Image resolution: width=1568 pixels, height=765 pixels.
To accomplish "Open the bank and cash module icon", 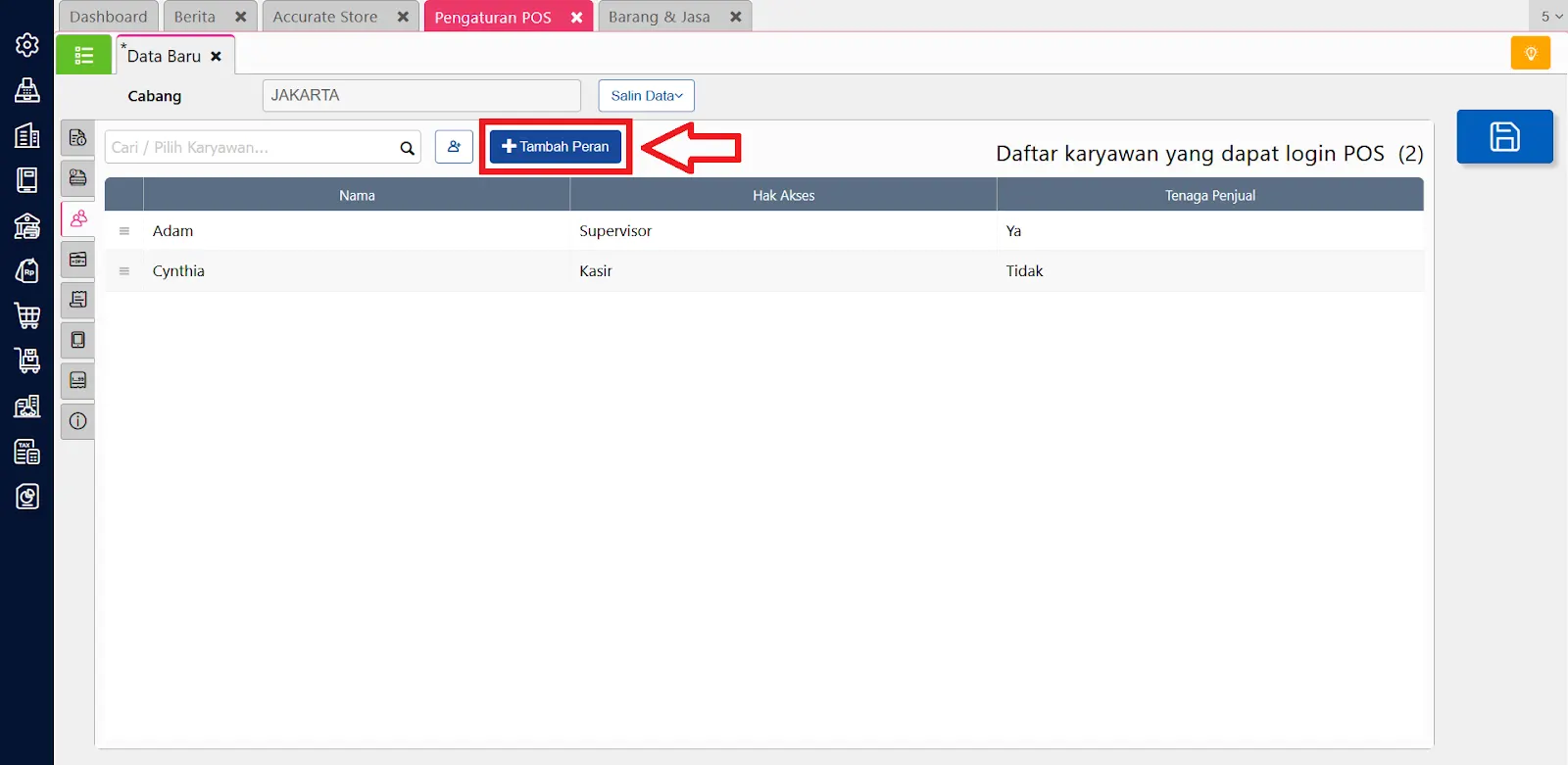I will (27, 225).
